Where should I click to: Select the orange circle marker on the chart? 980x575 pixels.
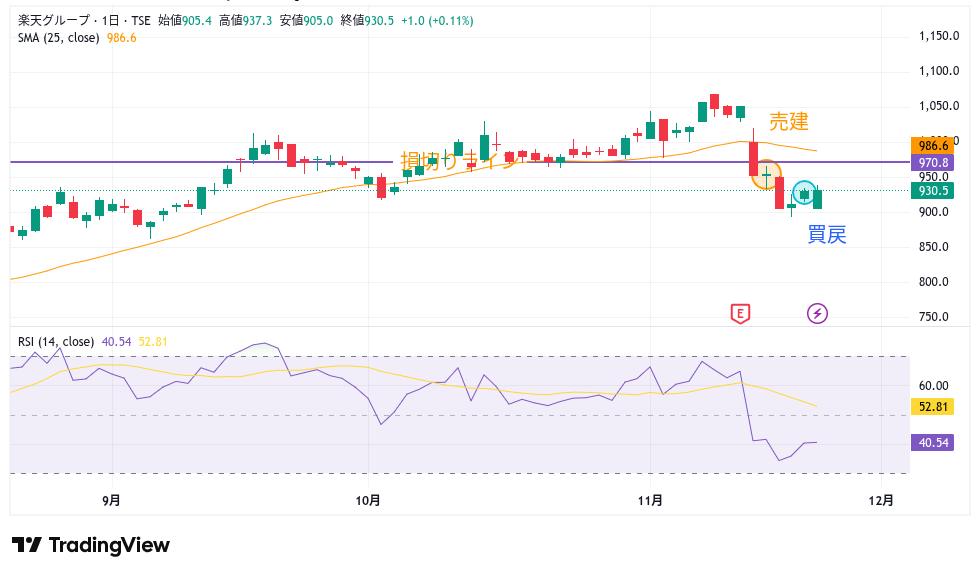click(x=766, y=175)
